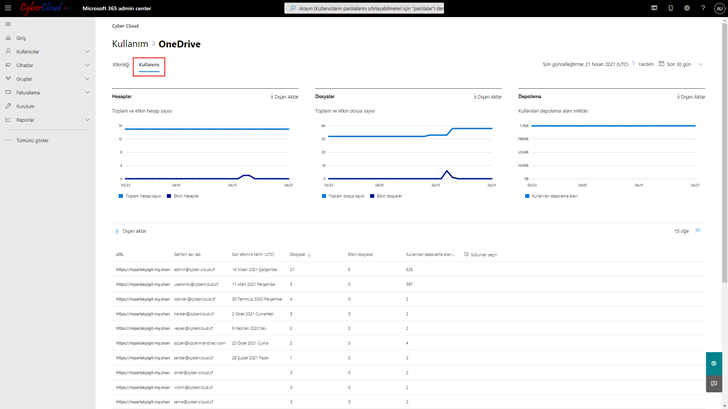
Task: Click the Sahibin asıl adı column header
Action: tap(187, 254)
